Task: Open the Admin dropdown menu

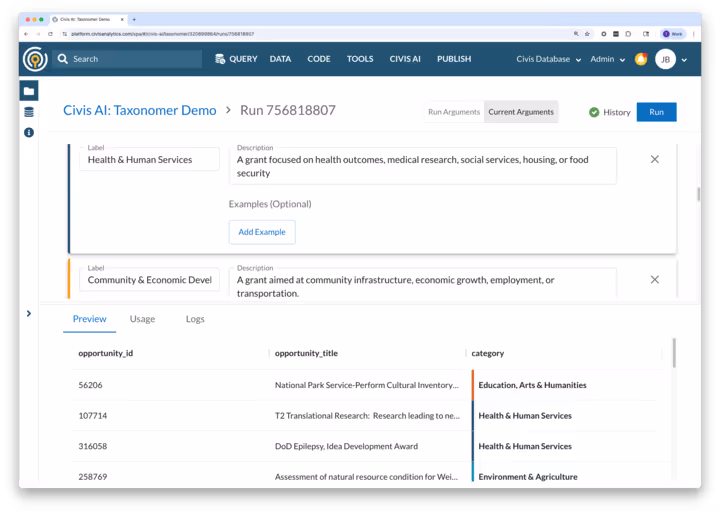Action: (608, 59)
